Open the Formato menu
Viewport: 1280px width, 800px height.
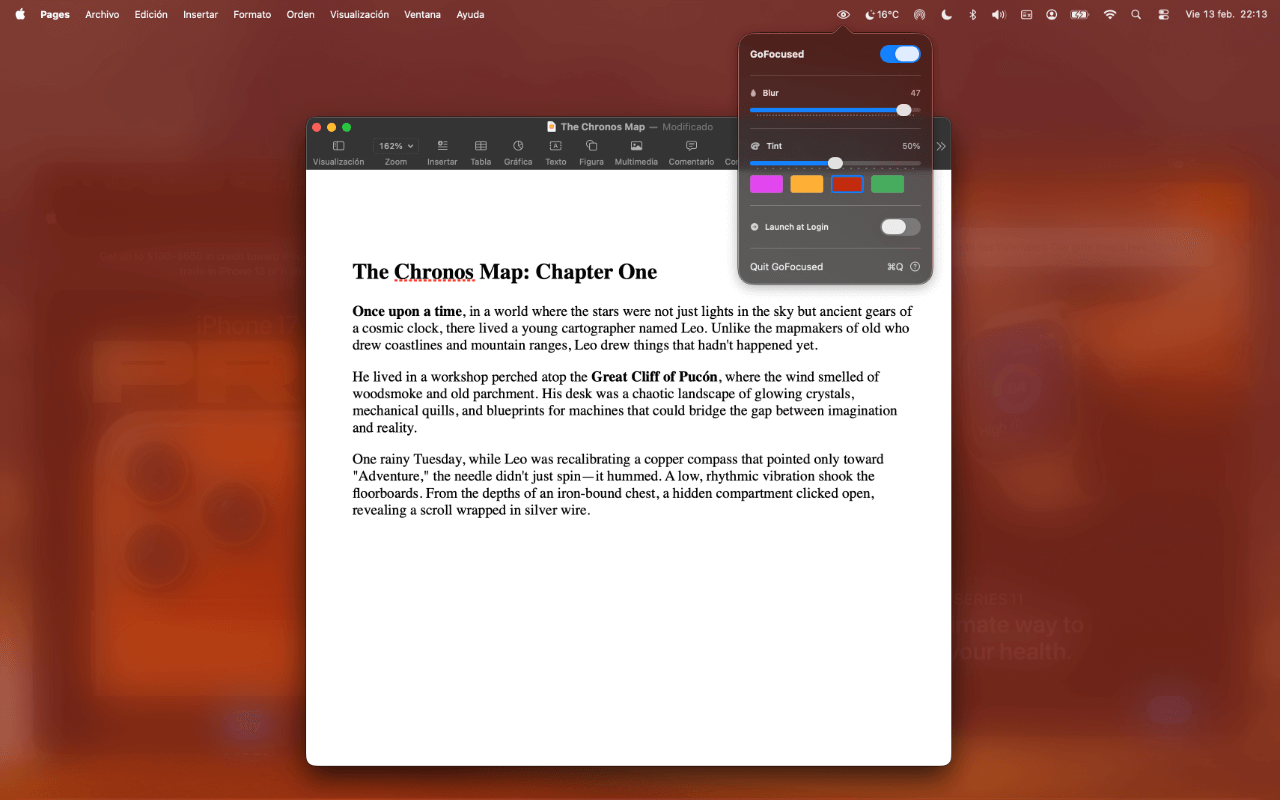pyautogui.click(x=252, y=14)
